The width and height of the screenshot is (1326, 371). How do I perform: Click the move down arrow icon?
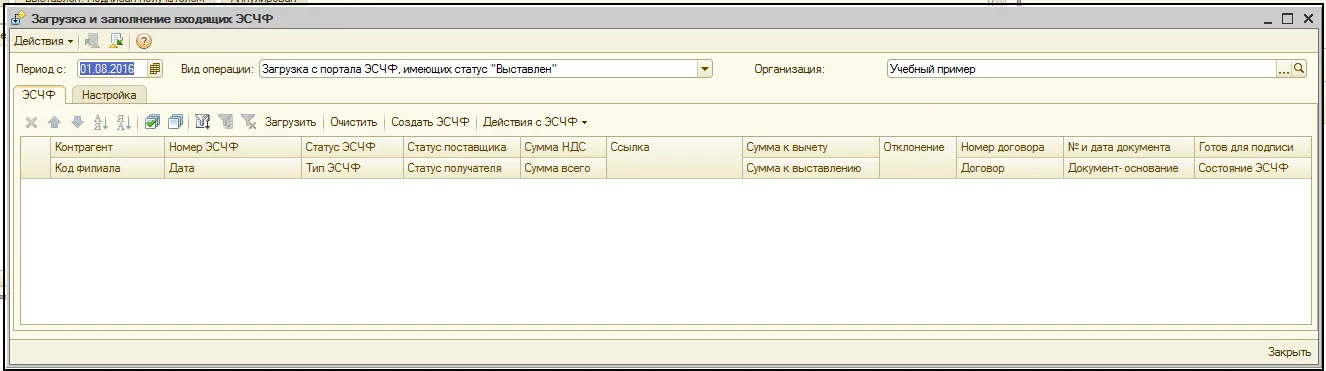tap(77, 122)
